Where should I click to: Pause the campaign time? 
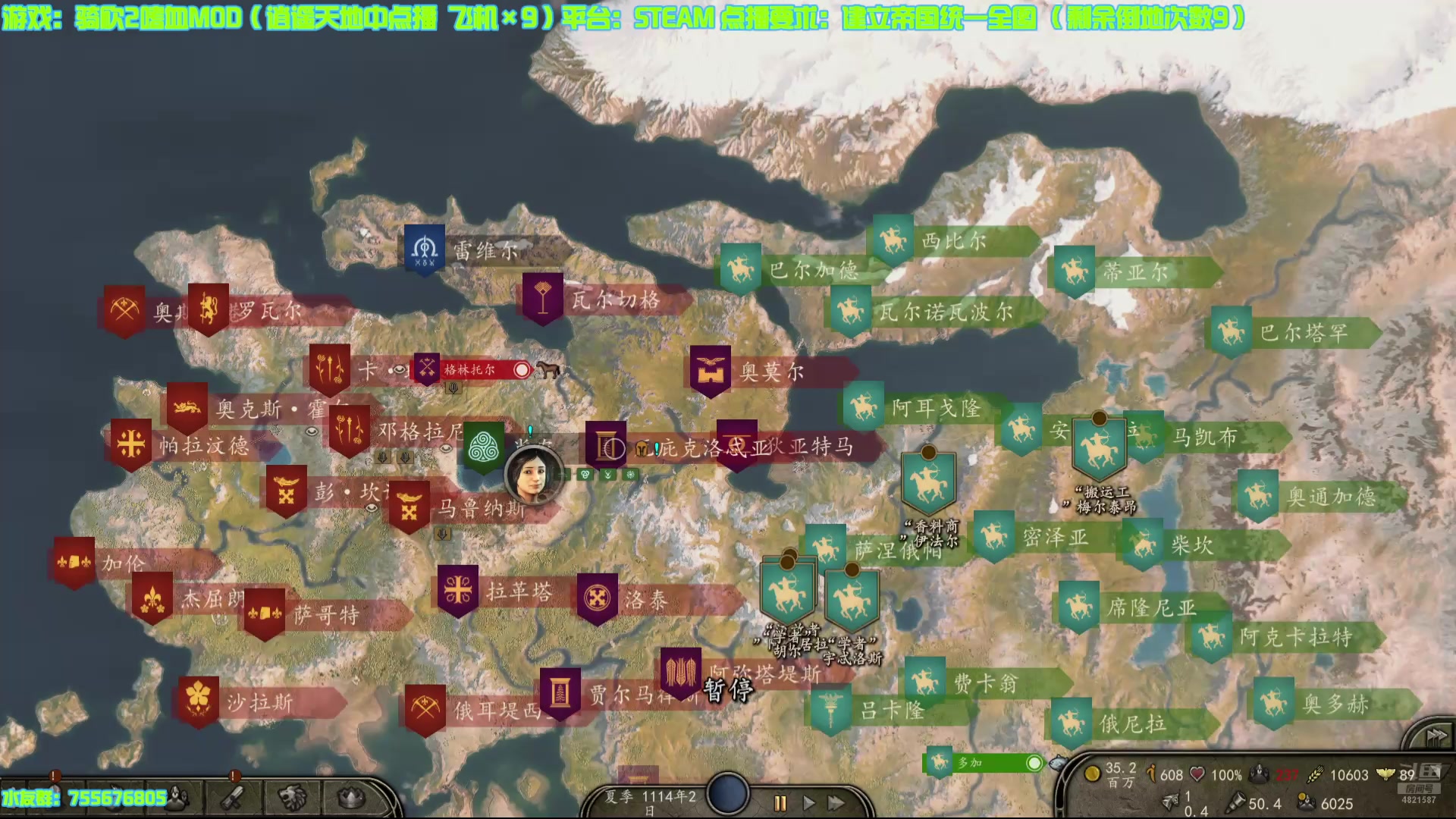coord(780,803)
